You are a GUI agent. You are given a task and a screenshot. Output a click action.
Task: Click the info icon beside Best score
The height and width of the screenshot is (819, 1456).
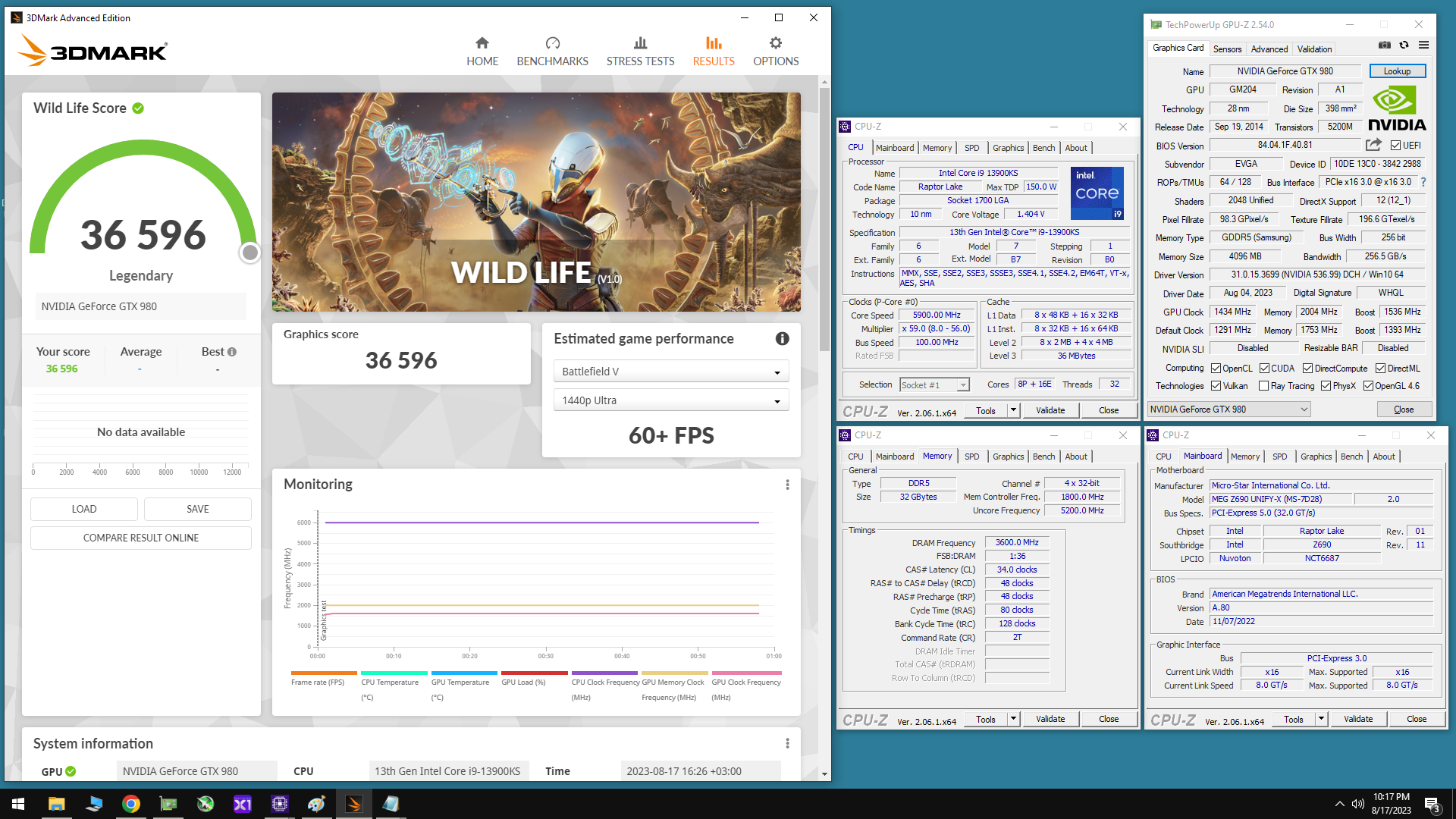coord(232,352)
